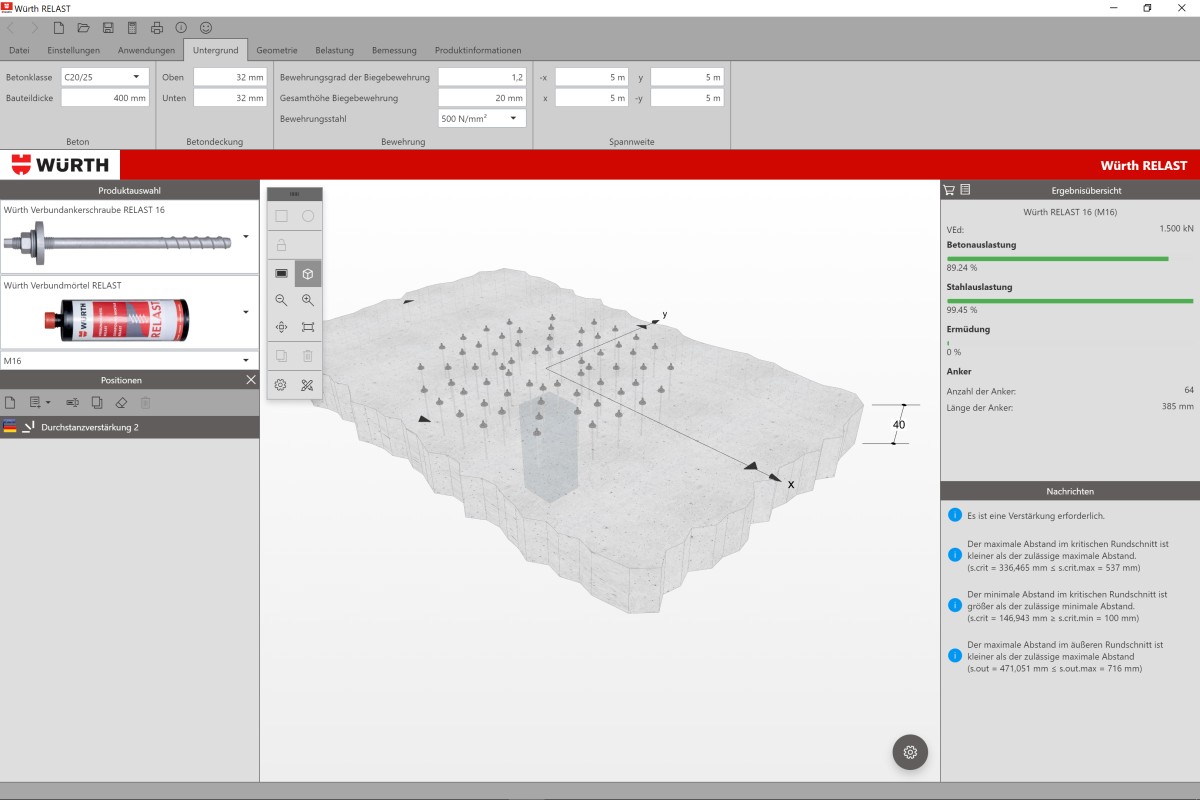This screenshot has height=800, width=1200.
Task: Switch to the Geometrie tab
Action: (x=277, y=50)
